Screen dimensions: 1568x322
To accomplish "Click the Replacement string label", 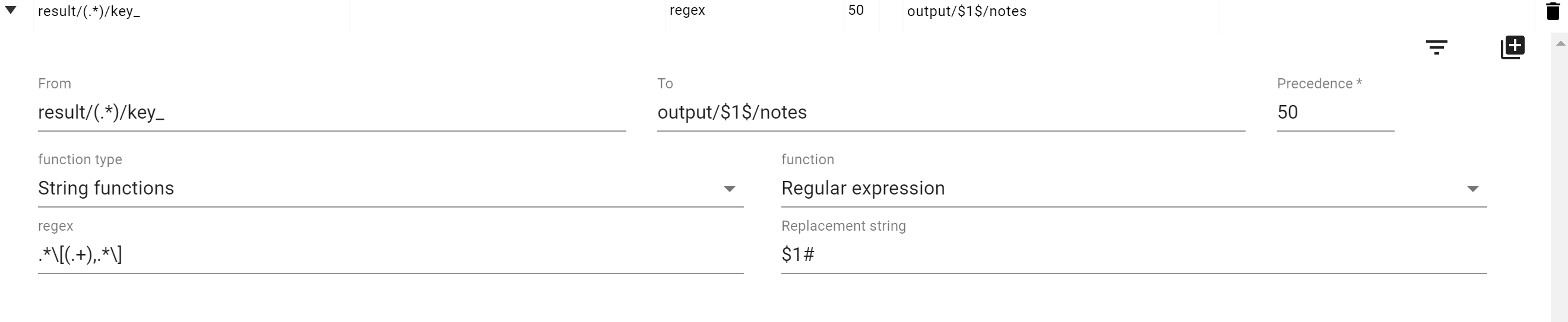I will pos(843,226).
